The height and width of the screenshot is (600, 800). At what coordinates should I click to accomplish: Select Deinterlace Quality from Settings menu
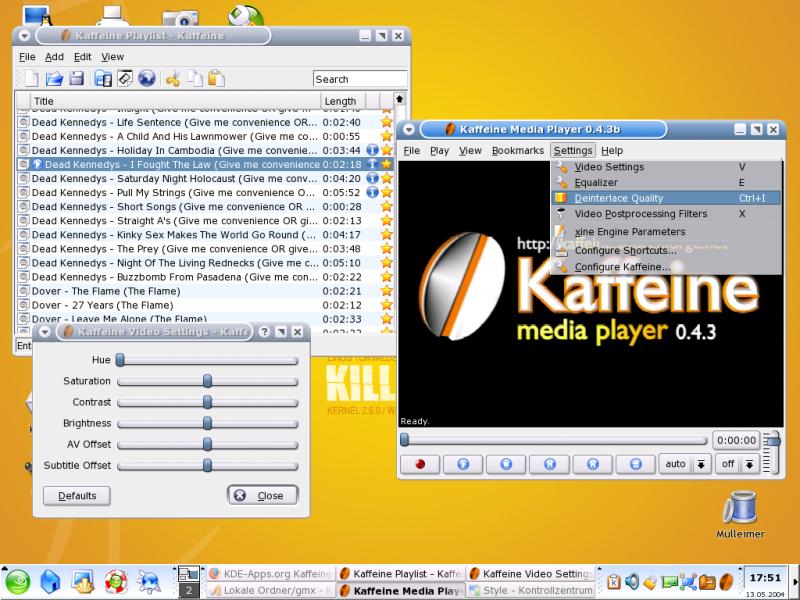[619, 198]
